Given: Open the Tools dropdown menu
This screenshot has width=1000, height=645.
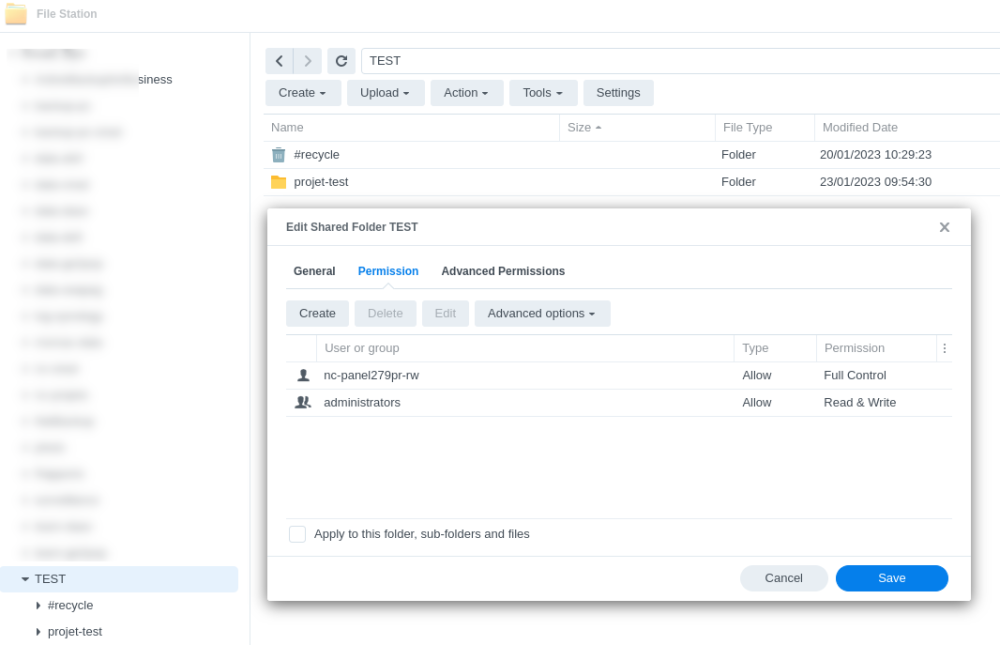Looking at the screenshot, I should click(x=543, y=93).
